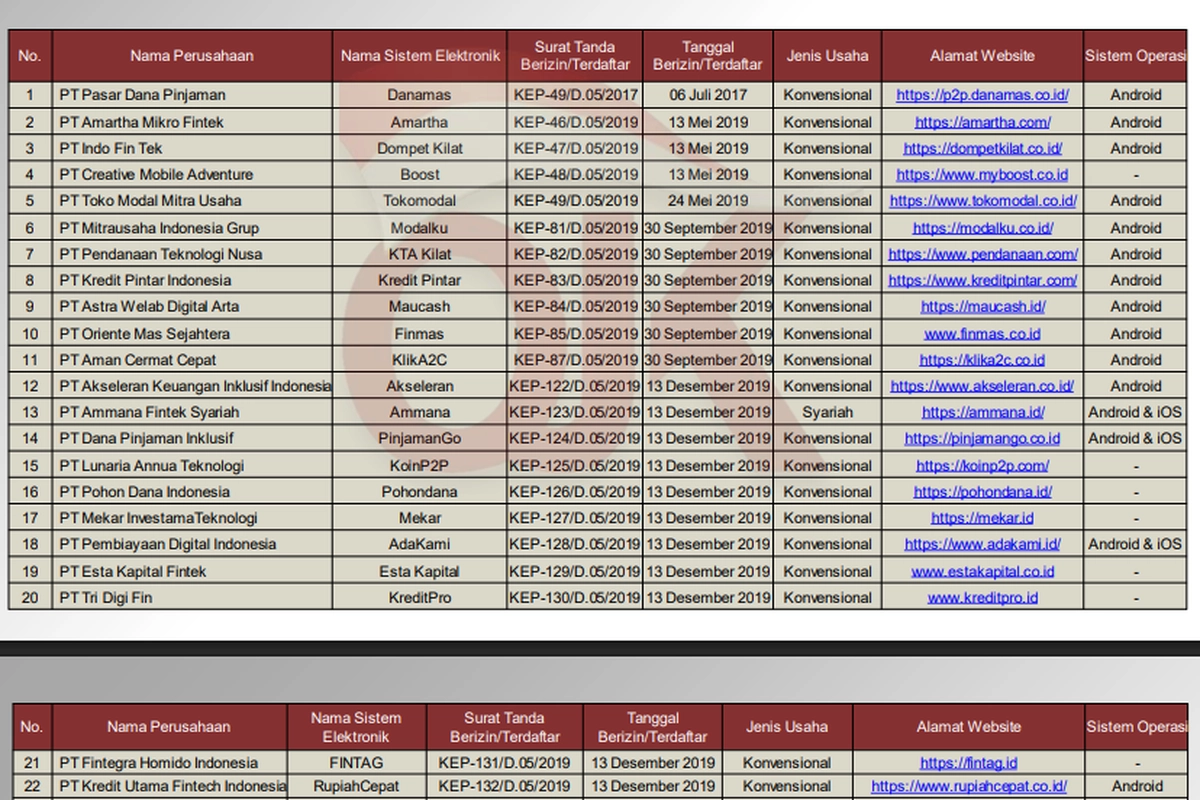Open the www.finmas.co.id link
The width and height of the screenshot is (1200, 800).
coord(982,334)
